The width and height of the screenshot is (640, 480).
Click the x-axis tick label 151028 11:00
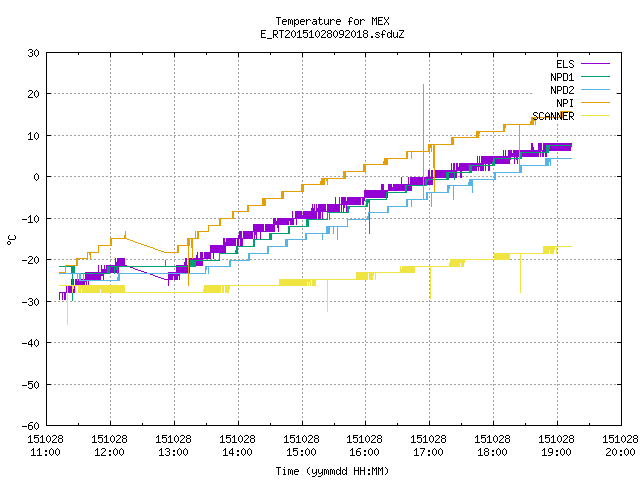pyautogui.click(x=45, y=446)
